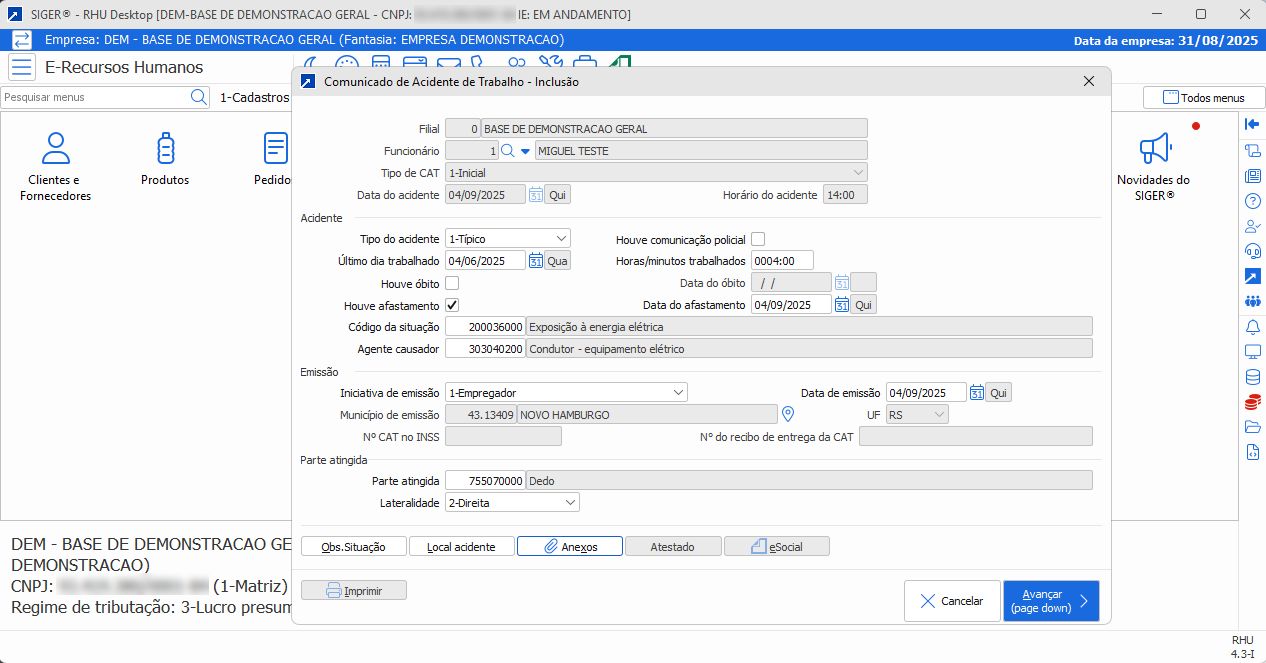Open the Iniciativa de emissão dropdown
Image resolution: width=1266 pixels, height=663 pixels.
[677, 393]
